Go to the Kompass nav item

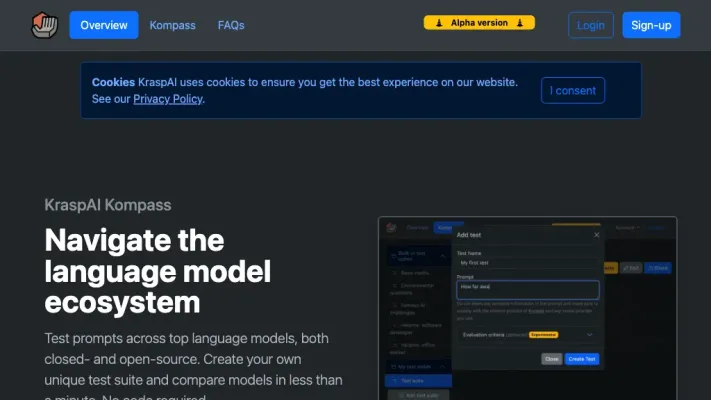[172, 25]
